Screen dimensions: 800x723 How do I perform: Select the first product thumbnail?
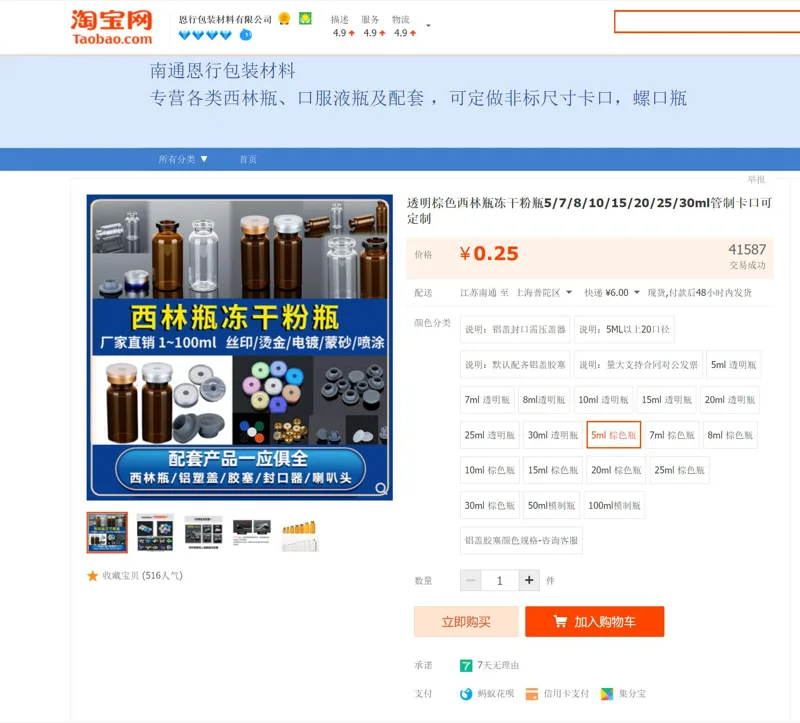107,533
